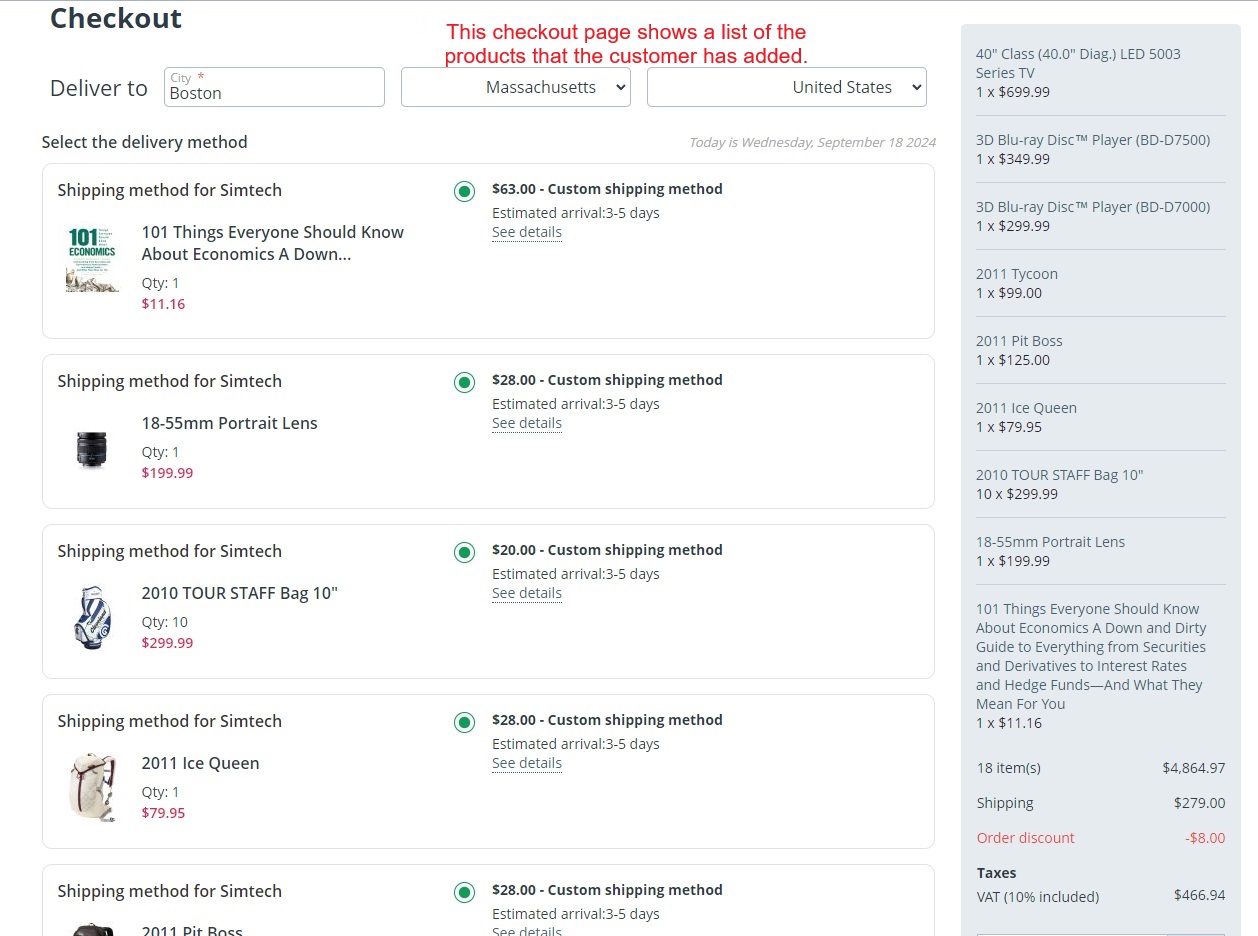This screenshot has width=1258, height=936.
Task: Click the VAT (10% included) line
Action: (x=1038, y=897)
